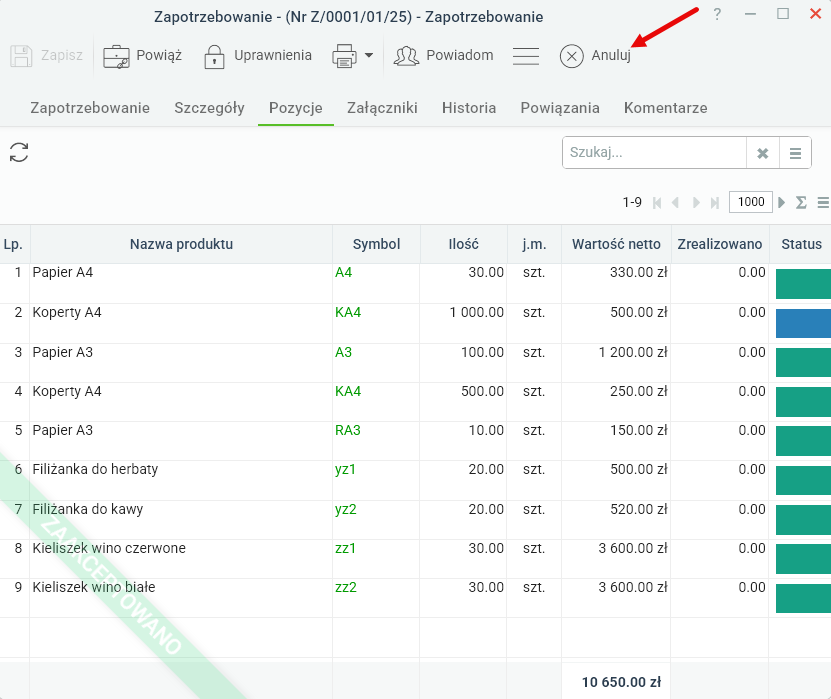Sort by Lp. column header
The width and height of the screenshot is (831, 699).
tap(13, 244)
